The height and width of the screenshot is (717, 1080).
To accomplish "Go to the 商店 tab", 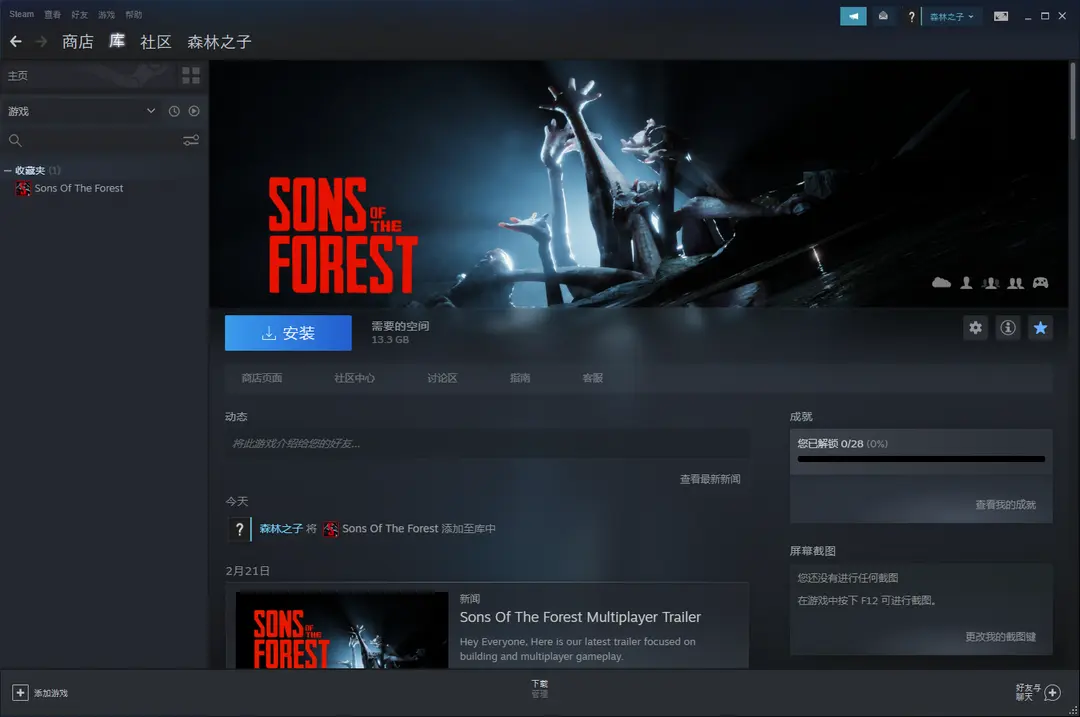I will tap(77, 42).
